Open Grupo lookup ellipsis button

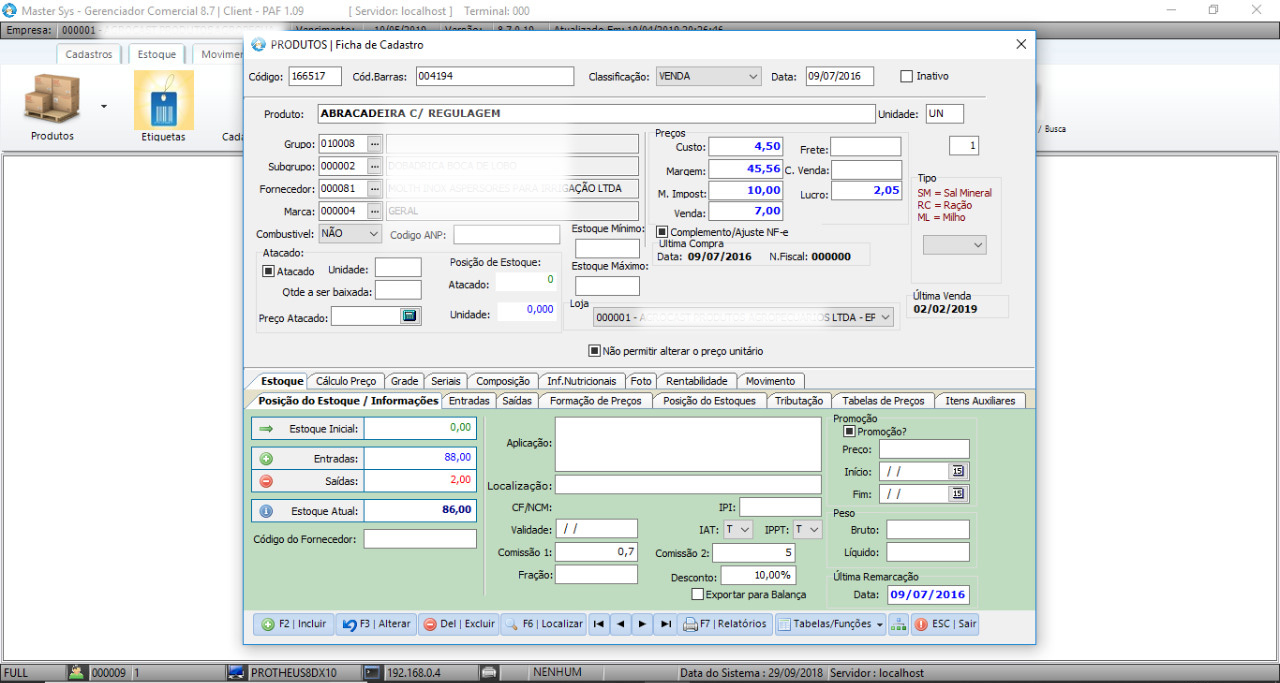375,144
